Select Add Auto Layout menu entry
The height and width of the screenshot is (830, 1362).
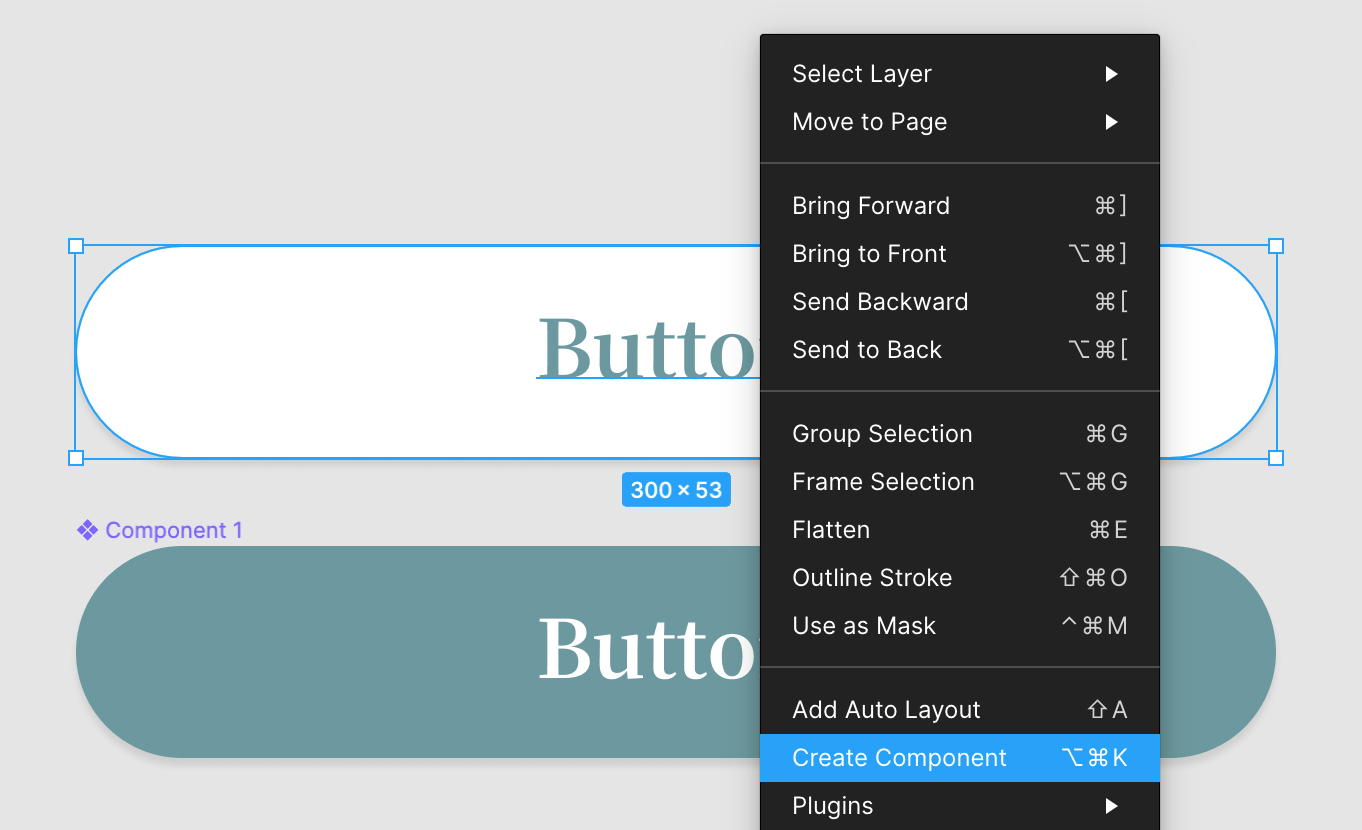[x=886, y=710]
